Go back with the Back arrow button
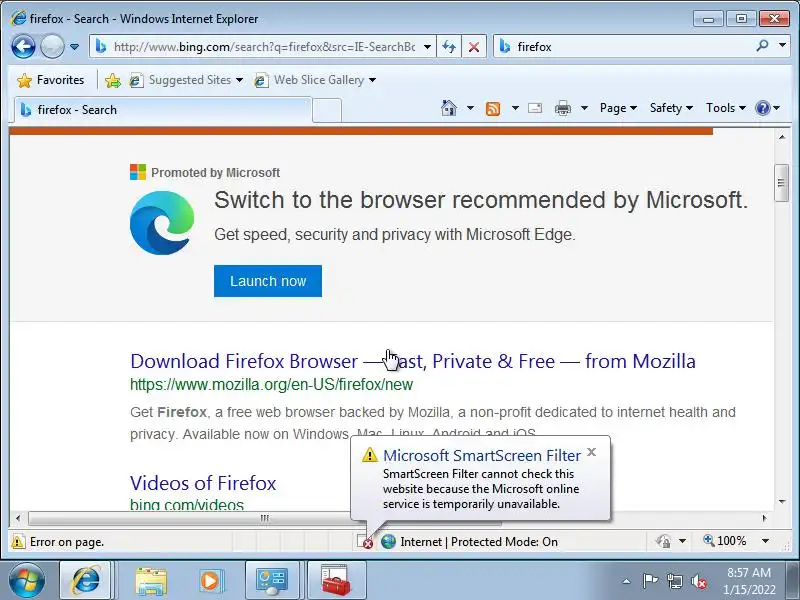This screenshot has height=600, width=800. click(x=23, y=47)
